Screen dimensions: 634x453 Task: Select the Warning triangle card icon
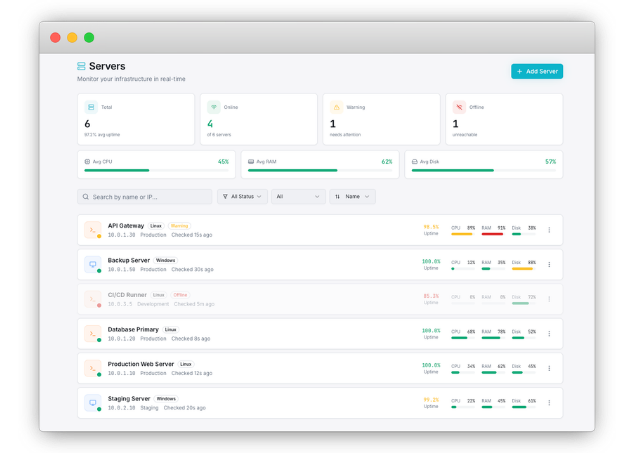(336, 107)
